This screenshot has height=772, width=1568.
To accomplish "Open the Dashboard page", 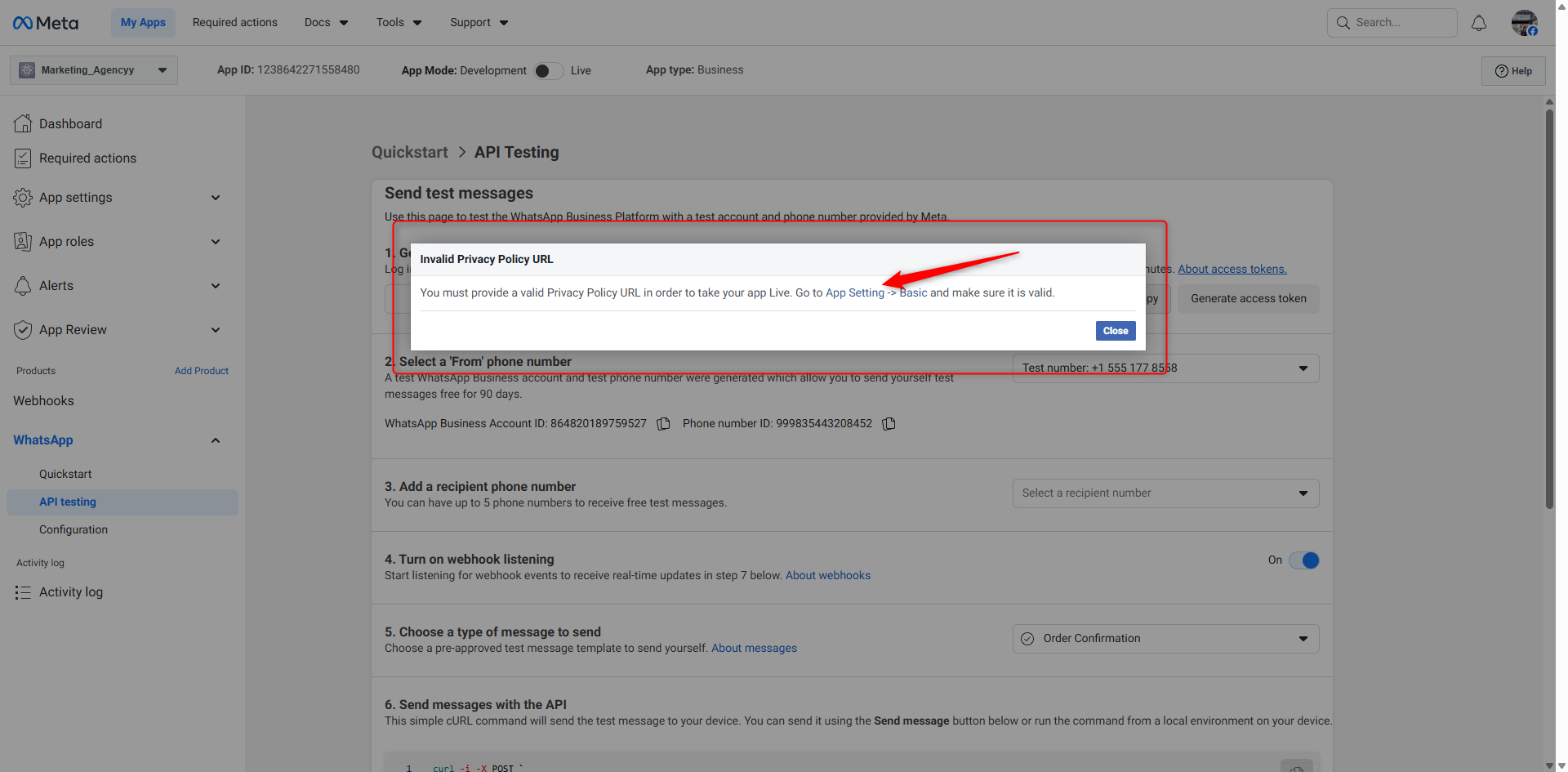I will 70,124.
